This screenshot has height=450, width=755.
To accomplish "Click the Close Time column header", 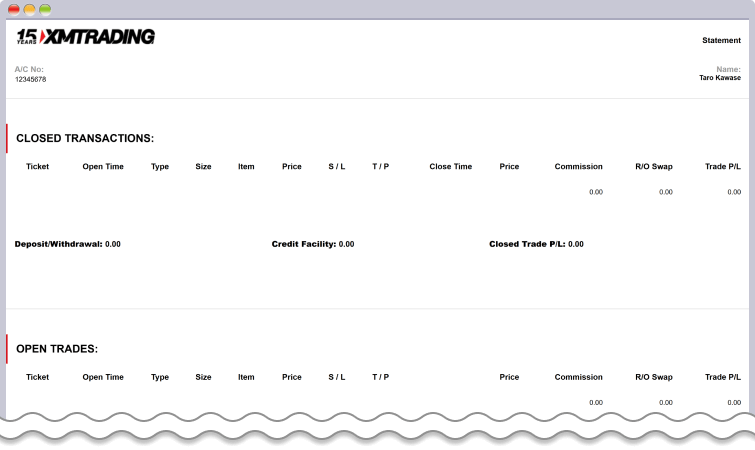I will (x=450, y=167).
